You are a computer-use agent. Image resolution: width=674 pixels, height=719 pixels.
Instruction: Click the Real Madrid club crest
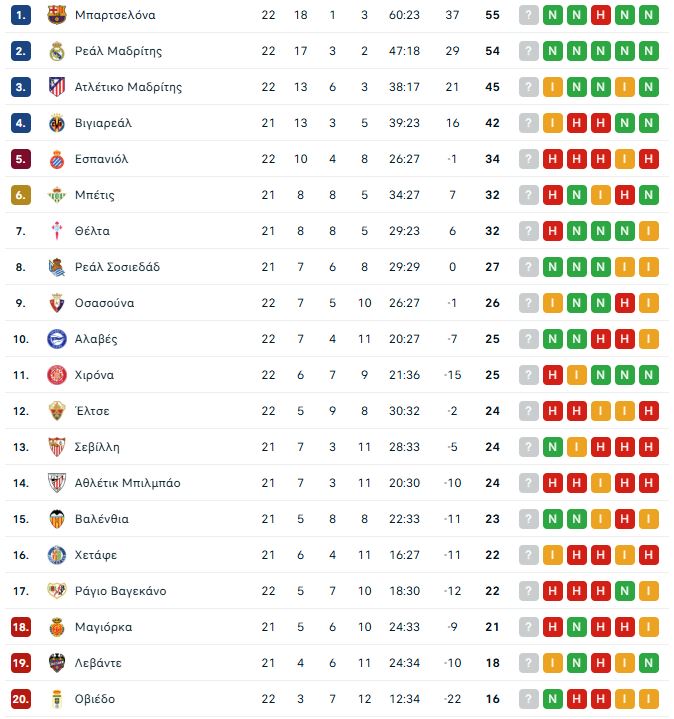[x=56, y=51]
